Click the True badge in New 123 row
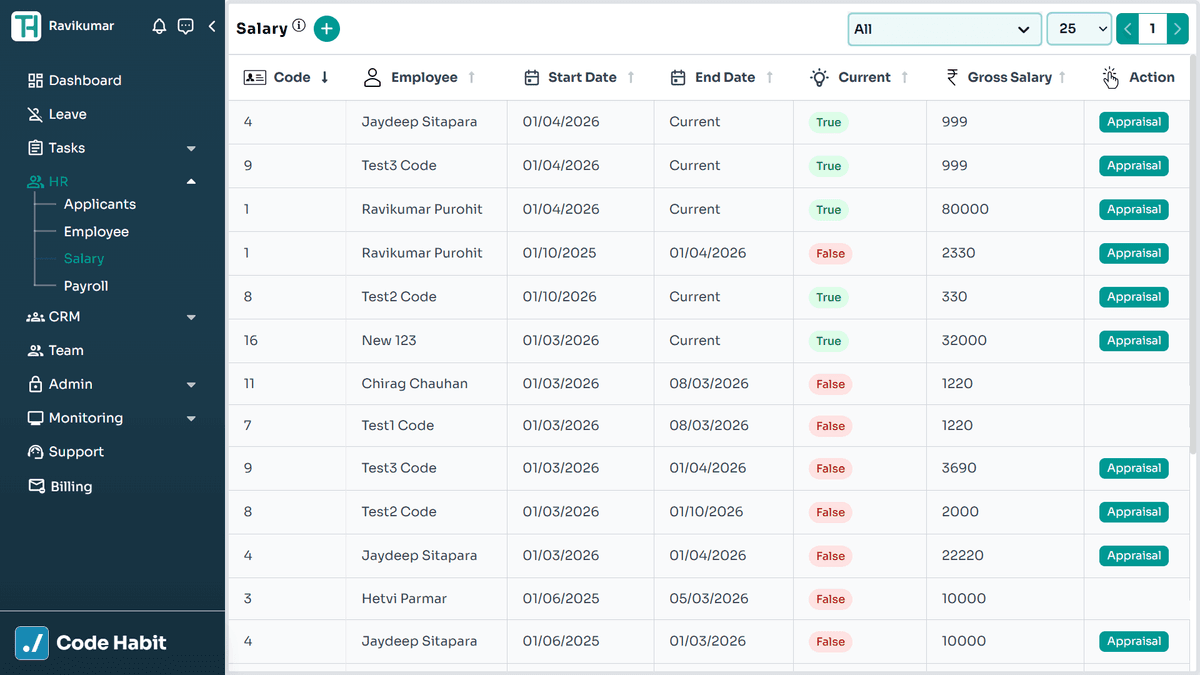This screenshot has width=1200, height=675. [x=829, y=341]
